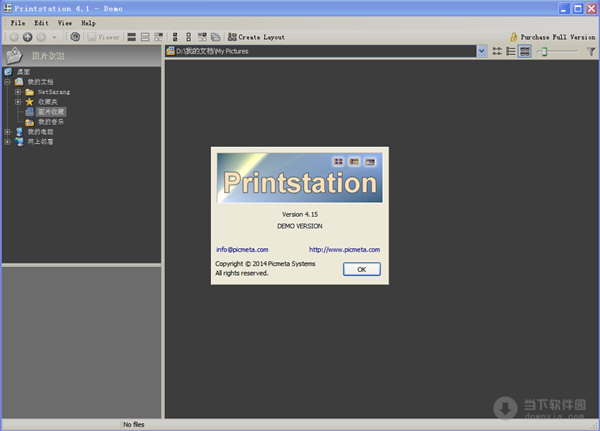
Task: Open the File menu
Action: pos(18,23)
